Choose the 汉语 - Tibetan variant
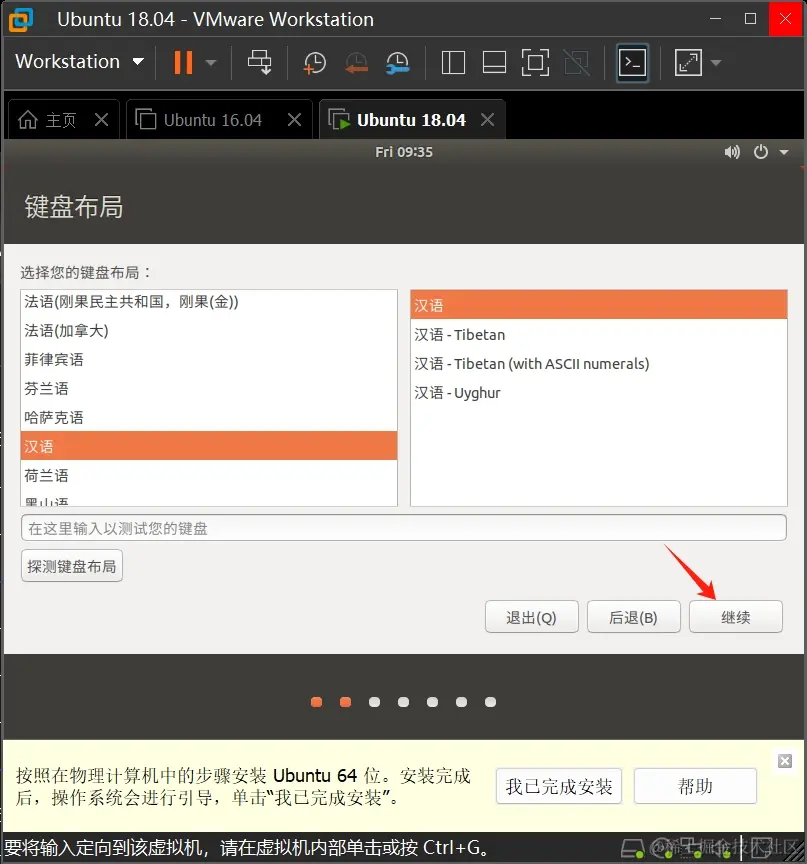This screenshot has width=807, height=864. tap(599, 334)
